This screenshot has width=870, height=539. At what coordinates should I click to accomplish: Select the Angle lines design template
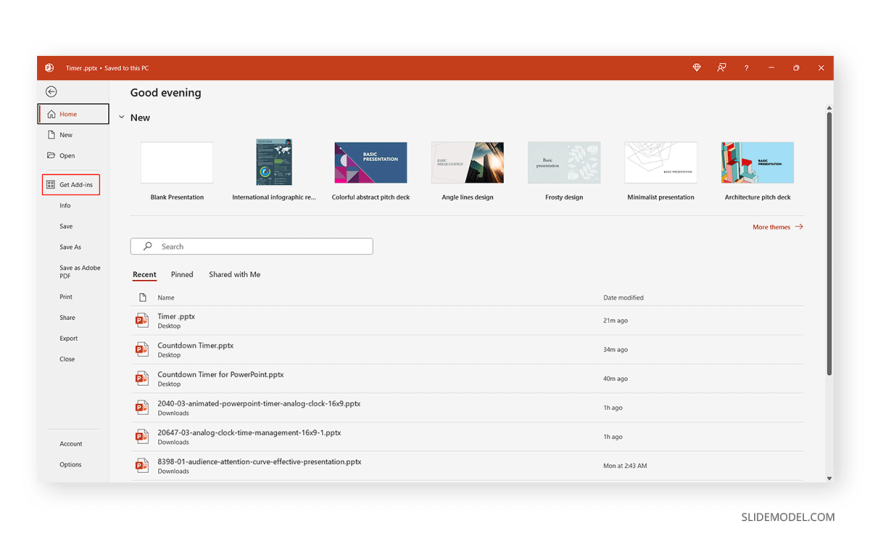(467, 163)
